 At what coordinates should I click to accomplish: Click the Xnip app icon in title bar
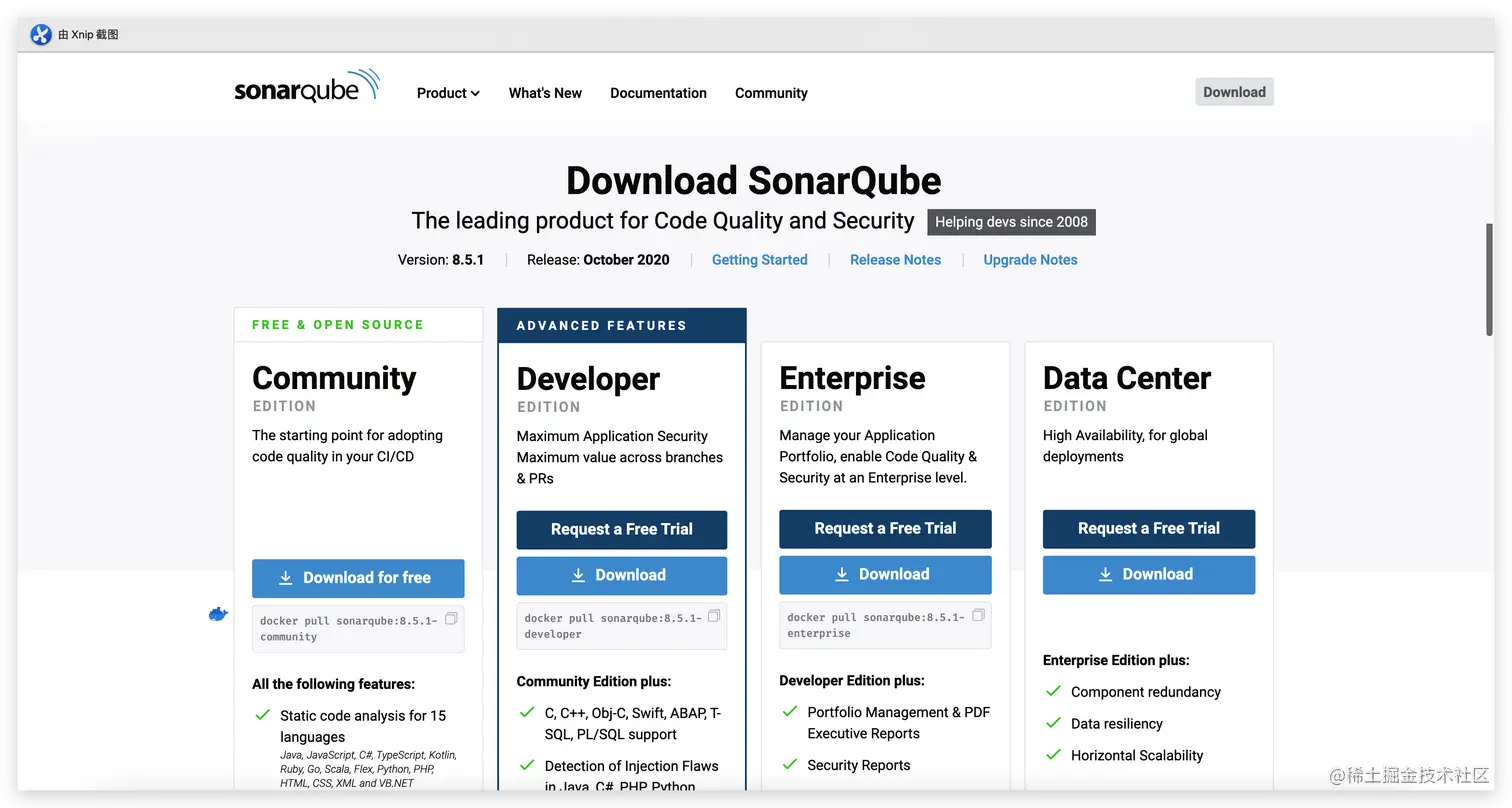click(x=41, y=35)
